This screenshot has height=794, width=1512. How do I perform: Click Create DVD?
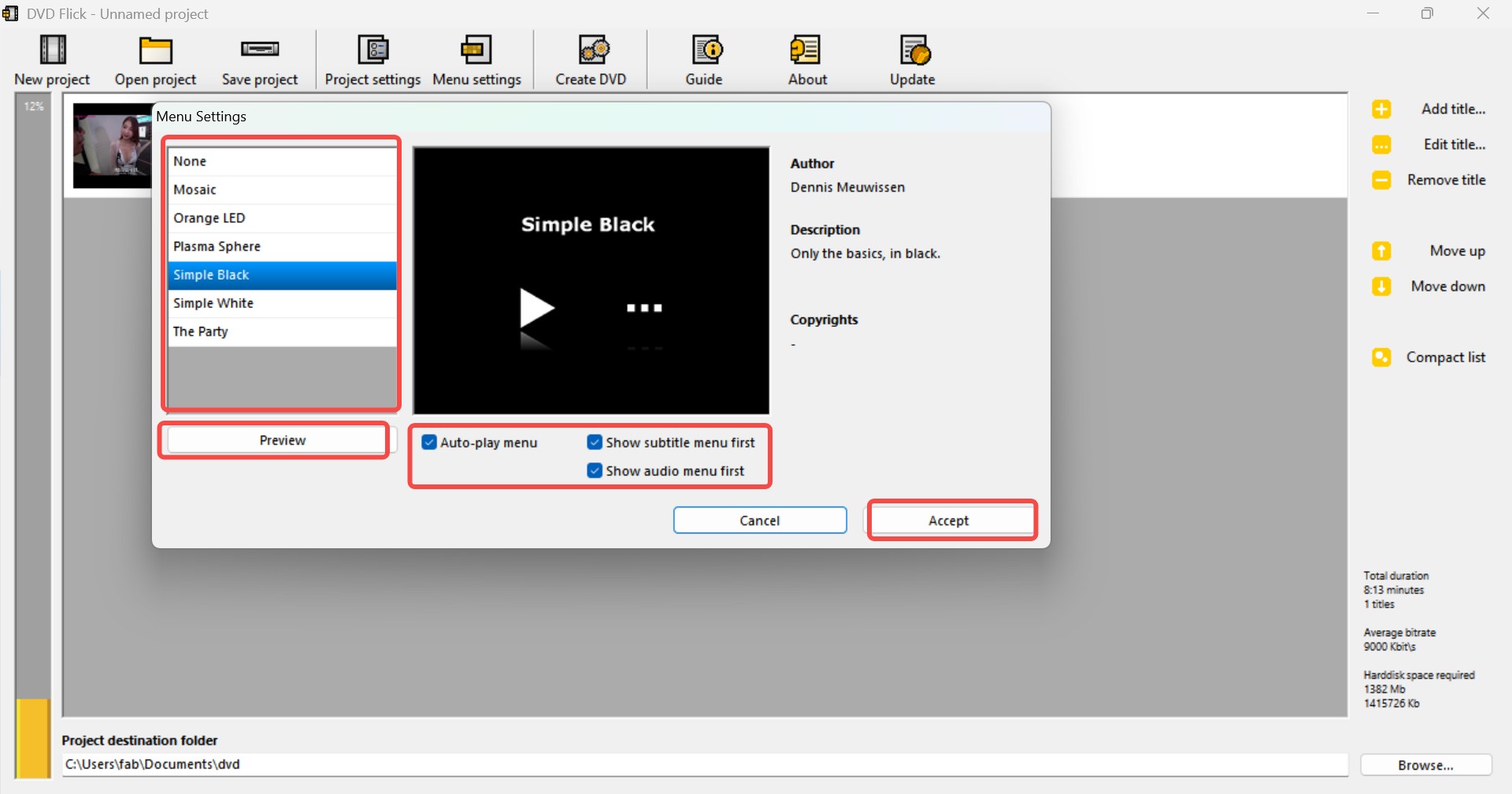point(590,59)
